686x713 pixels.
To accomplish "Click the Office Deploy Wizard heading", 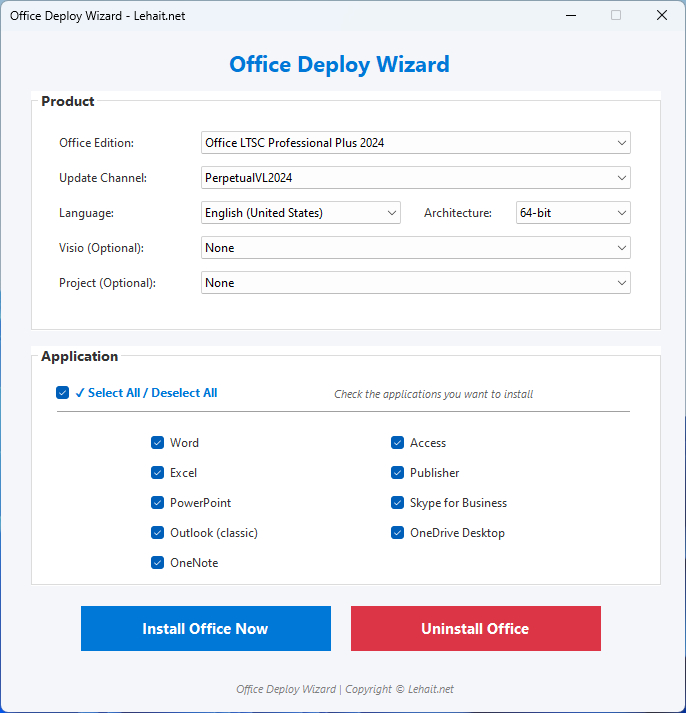I will [339, 65].
